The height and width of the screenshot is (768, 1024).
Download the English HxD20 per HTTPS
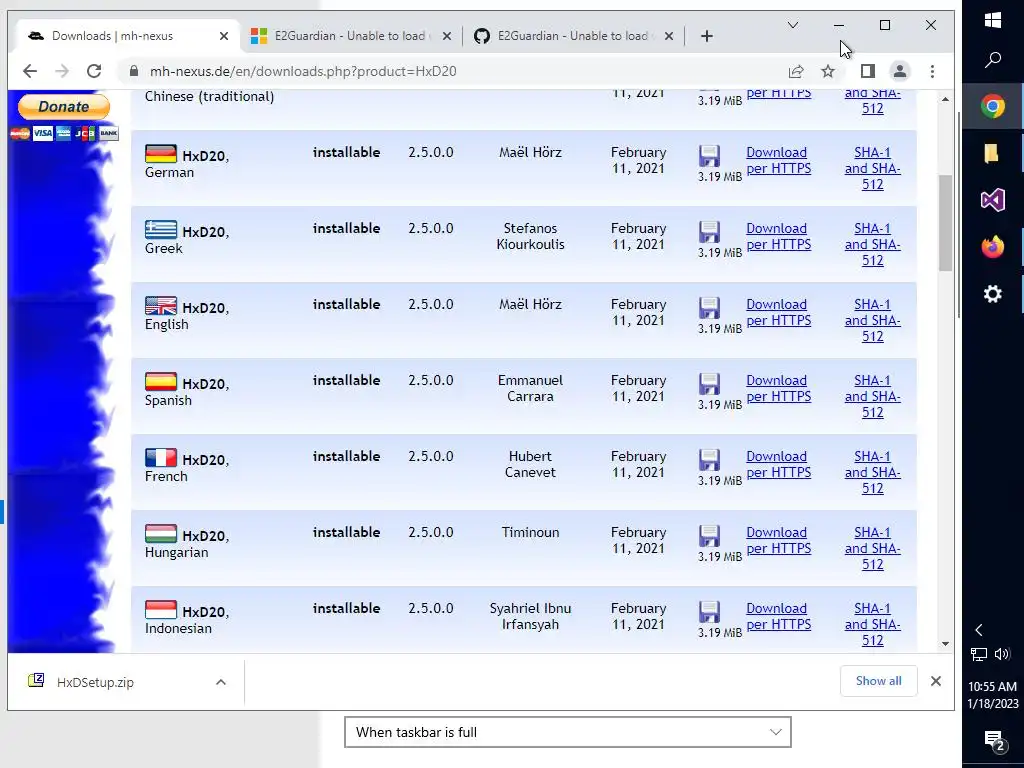(x=778, y=312)
